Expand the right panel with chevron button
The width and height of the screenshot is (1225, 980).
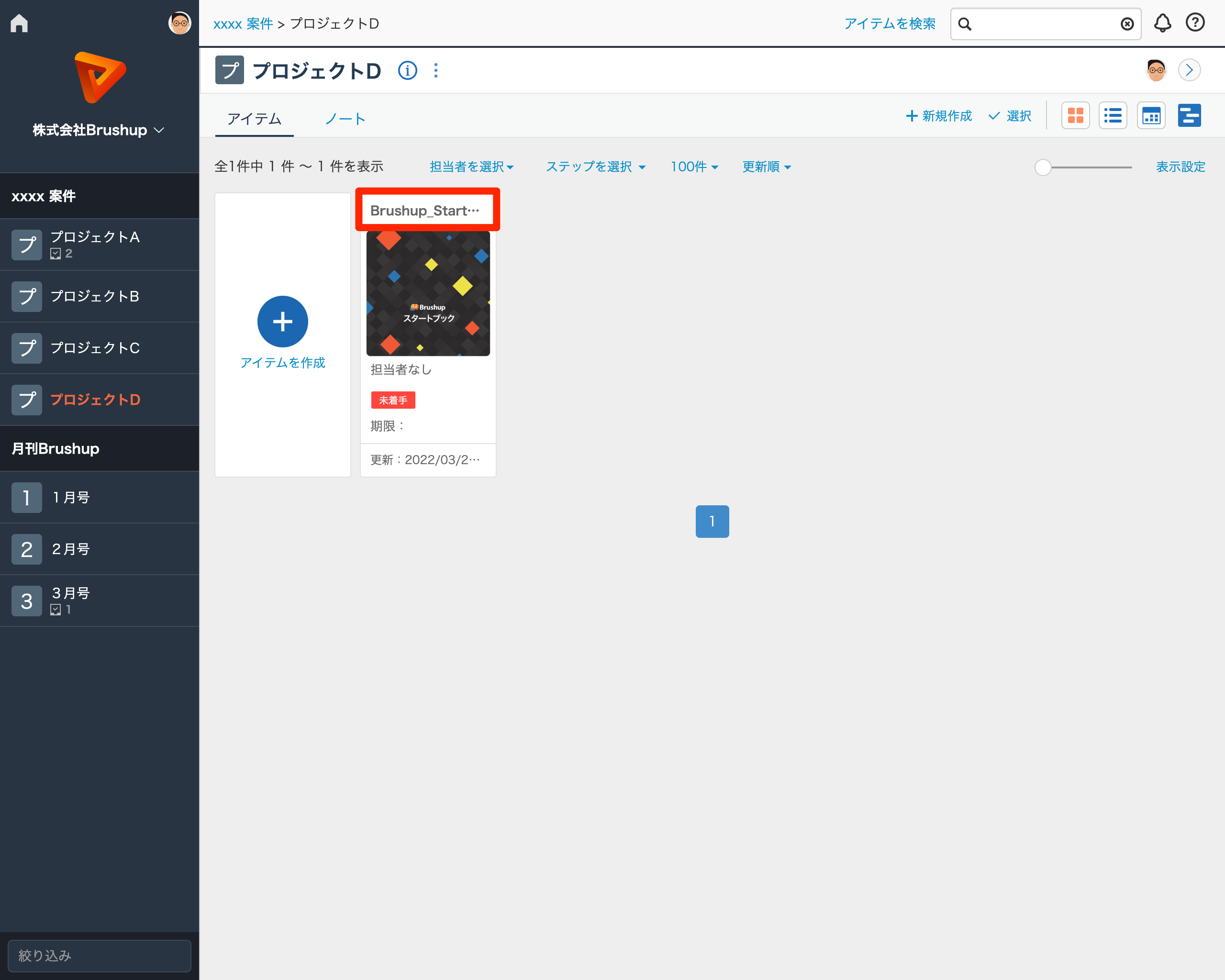1189,70
